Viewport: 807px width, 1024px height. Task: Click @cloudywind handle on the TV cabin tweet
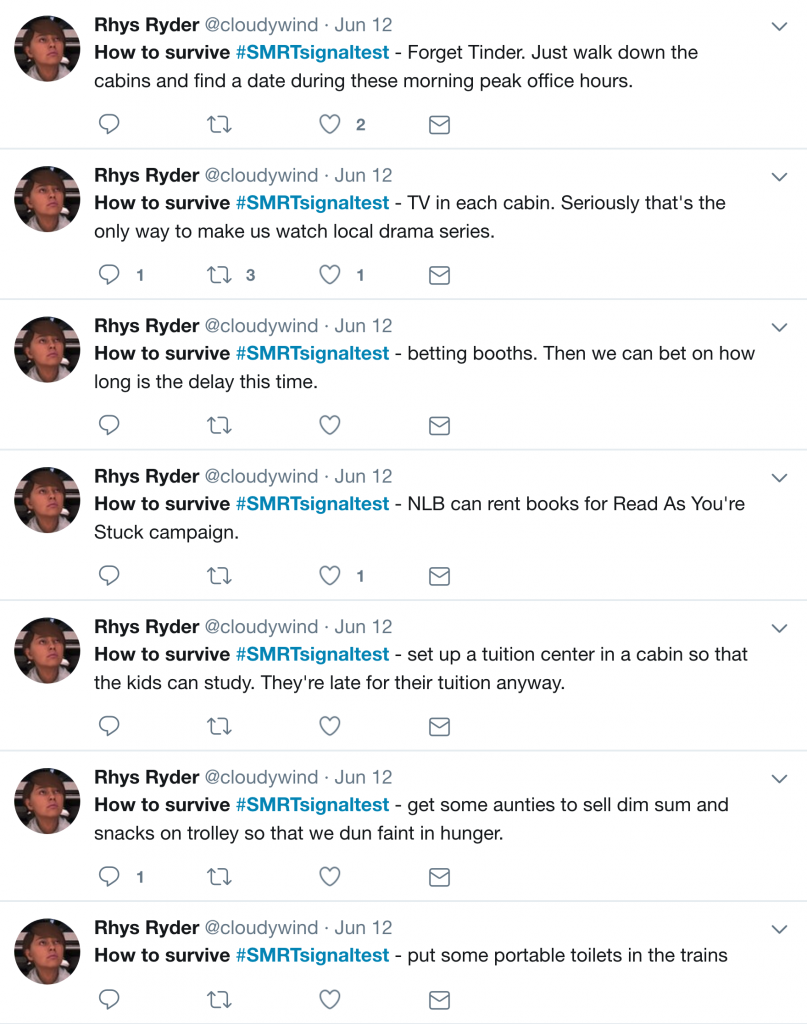[261, 175]
